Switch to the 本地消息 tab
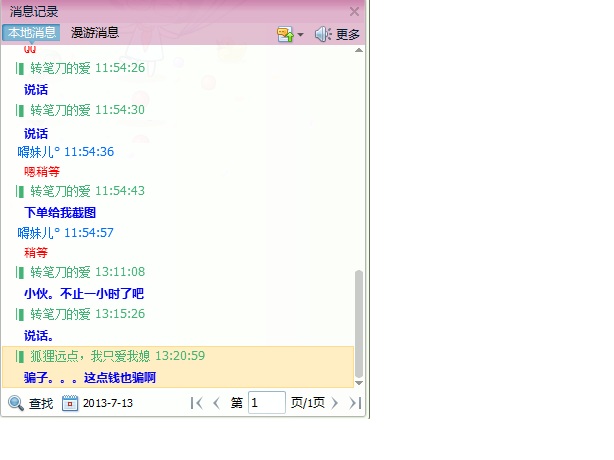Viewport: 614px width, 460px height. pos(31,33)
